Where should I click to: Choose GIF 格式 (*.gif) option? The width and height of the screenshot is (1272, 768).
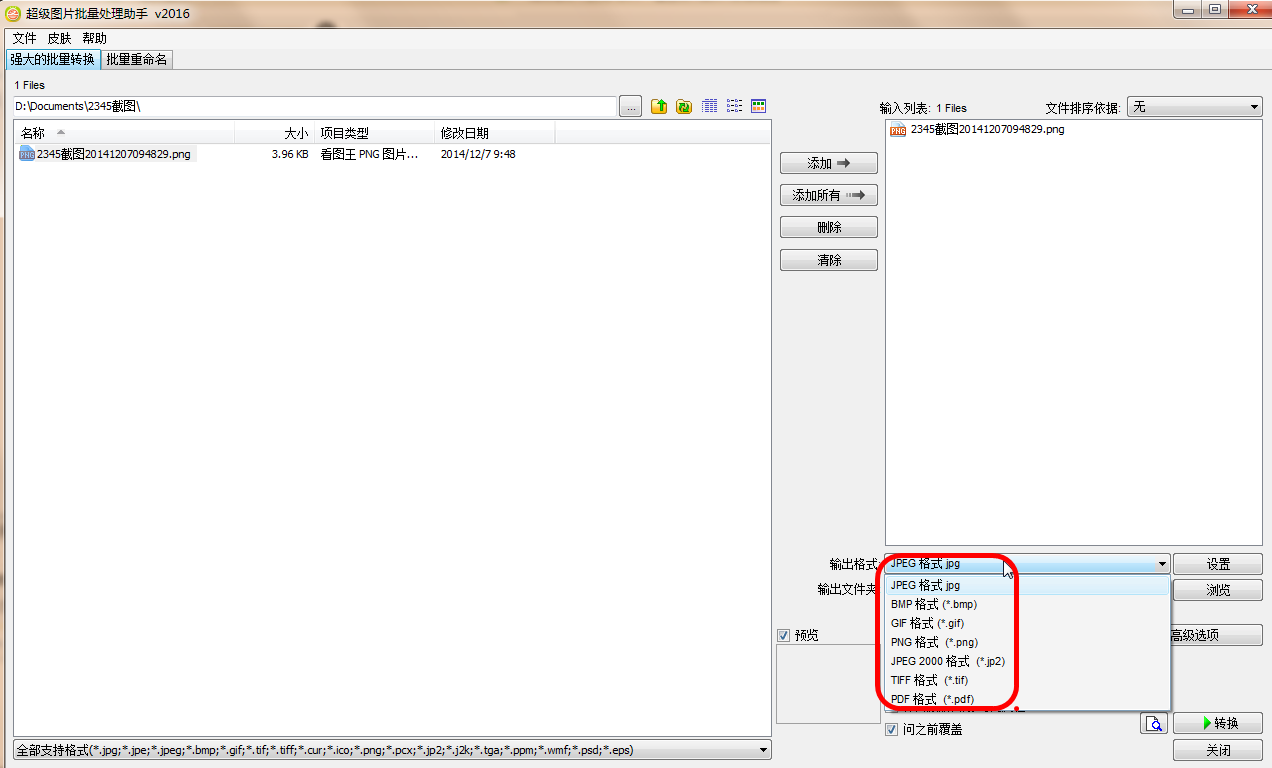pos(1027,623)
